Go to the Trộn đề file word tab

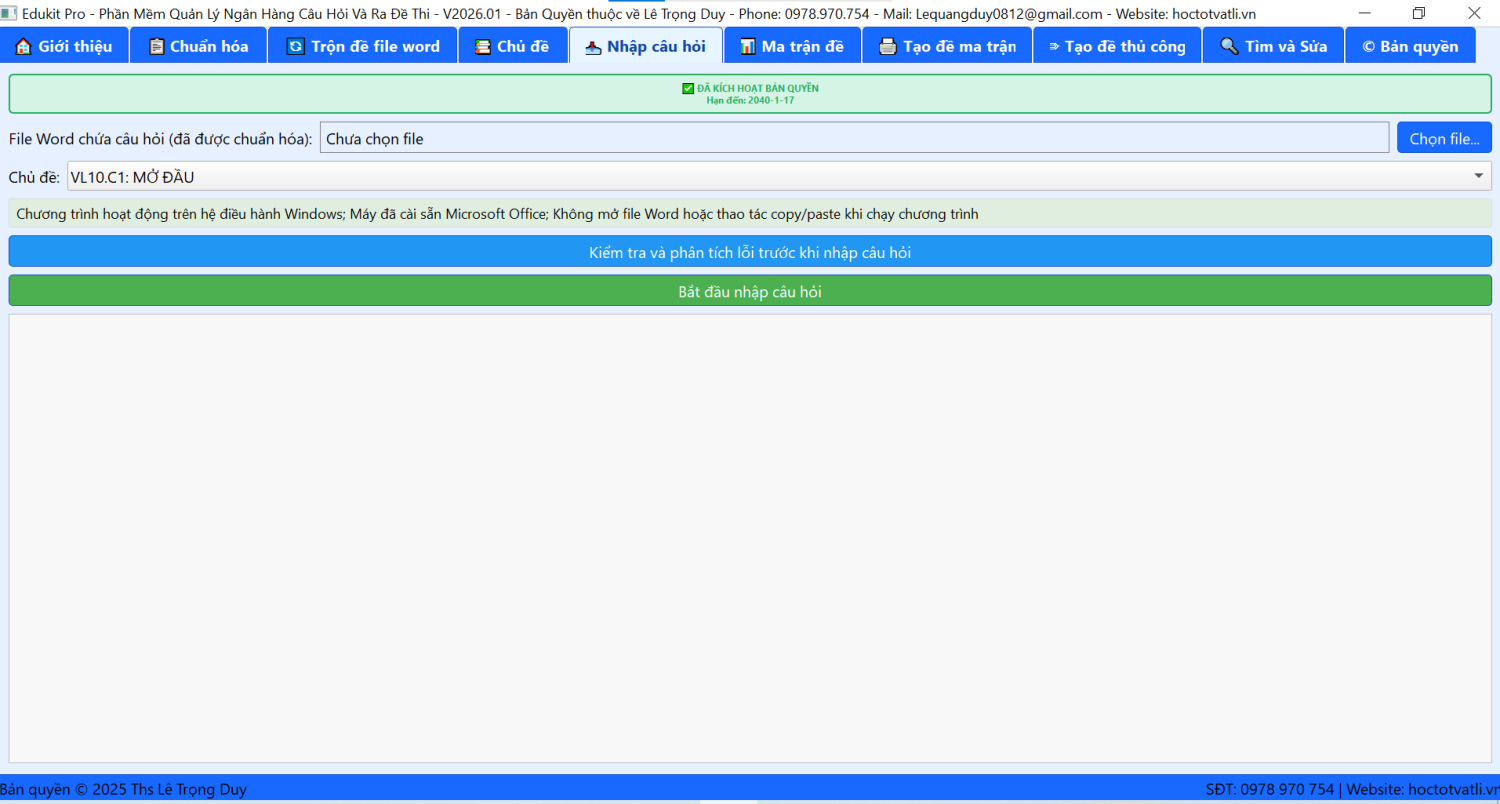click(x=362, y=47)
